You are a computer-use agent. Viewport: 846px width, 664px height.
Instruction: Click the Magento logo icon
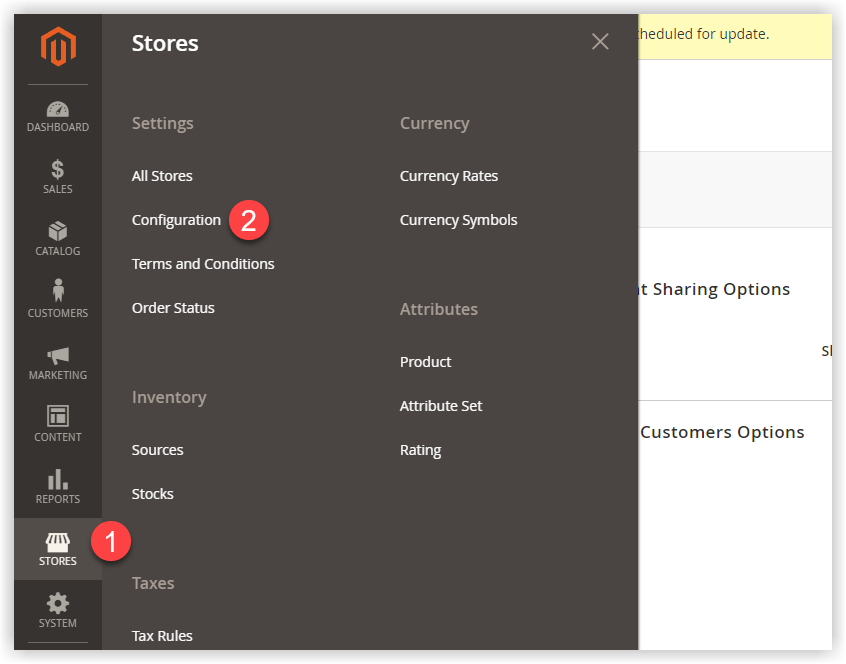click(x=58, y=46)
